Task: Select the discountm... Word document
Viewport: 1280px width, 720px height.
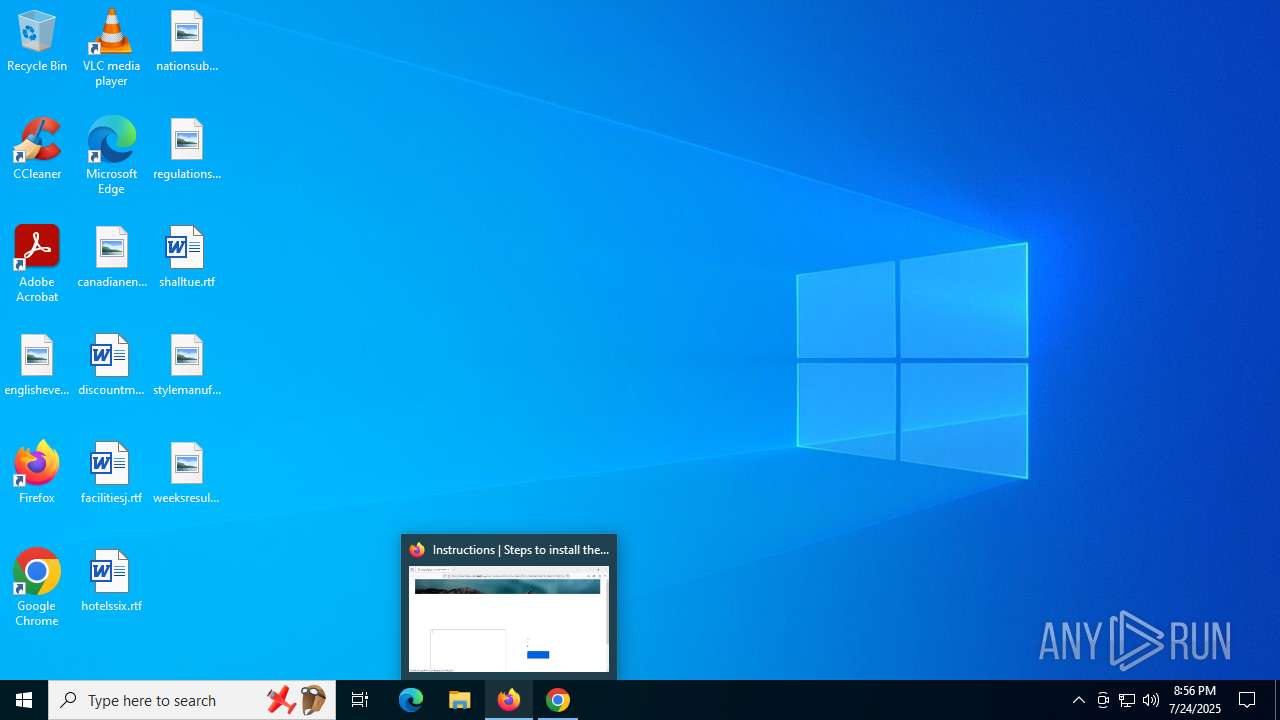Action: (111, 366)
